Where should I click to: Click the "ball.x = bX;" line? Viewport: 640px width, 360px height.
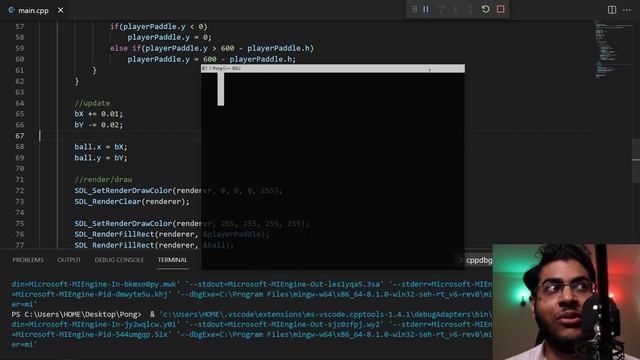pyautogui.click(x=101, y=147)
